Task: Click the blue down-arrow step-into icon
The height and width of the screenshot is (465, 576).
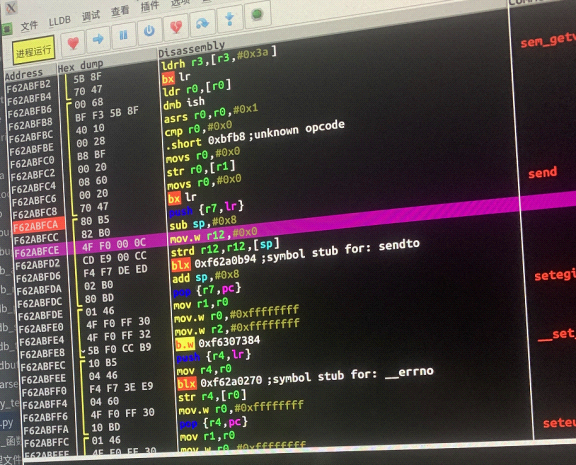Action: [230, 18]
